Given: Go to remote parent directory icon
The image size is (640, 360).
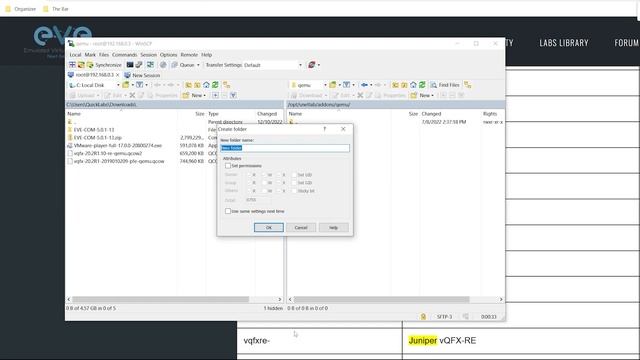Looking at the screenshot, I should point(395,85).
